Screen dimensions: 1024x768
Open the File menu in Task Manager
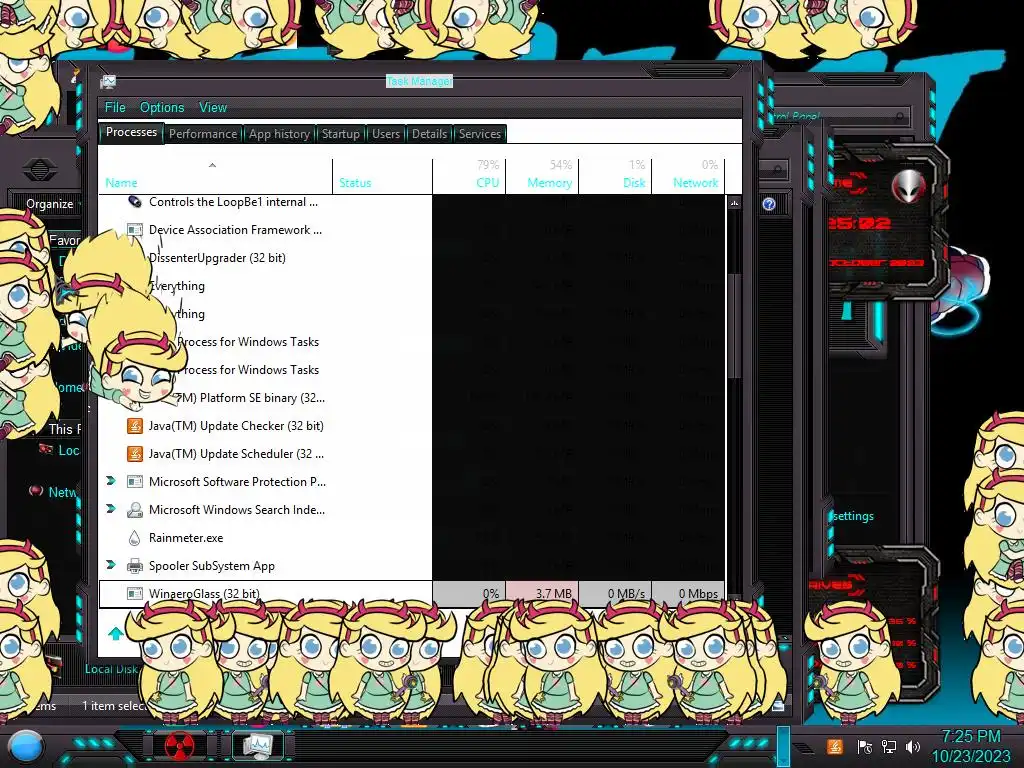pyautogui.click(x=115, y=107)
